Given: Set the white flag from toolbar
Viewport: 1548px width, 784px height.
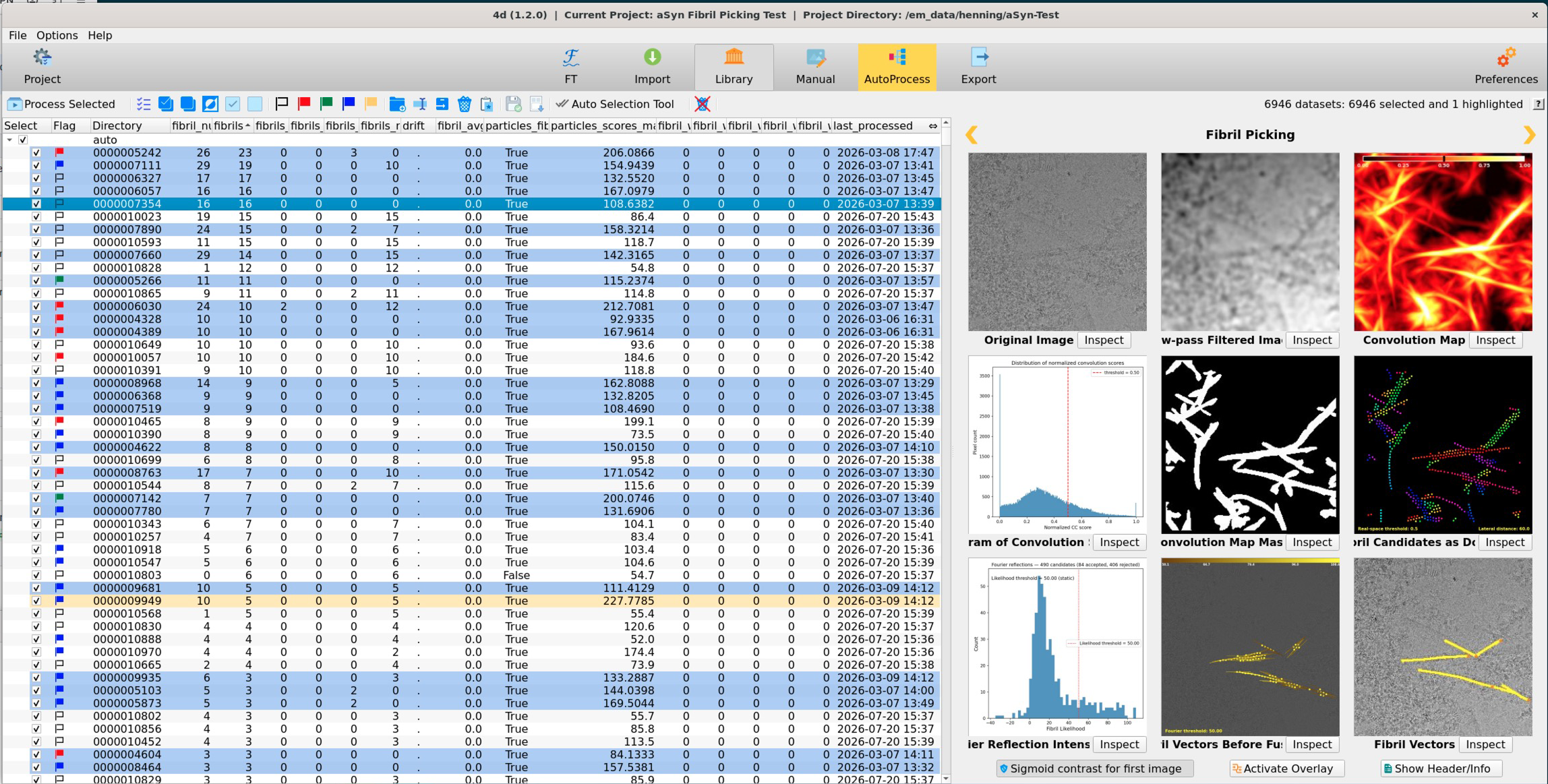Looking at the screenshot, I should (282, 104).
